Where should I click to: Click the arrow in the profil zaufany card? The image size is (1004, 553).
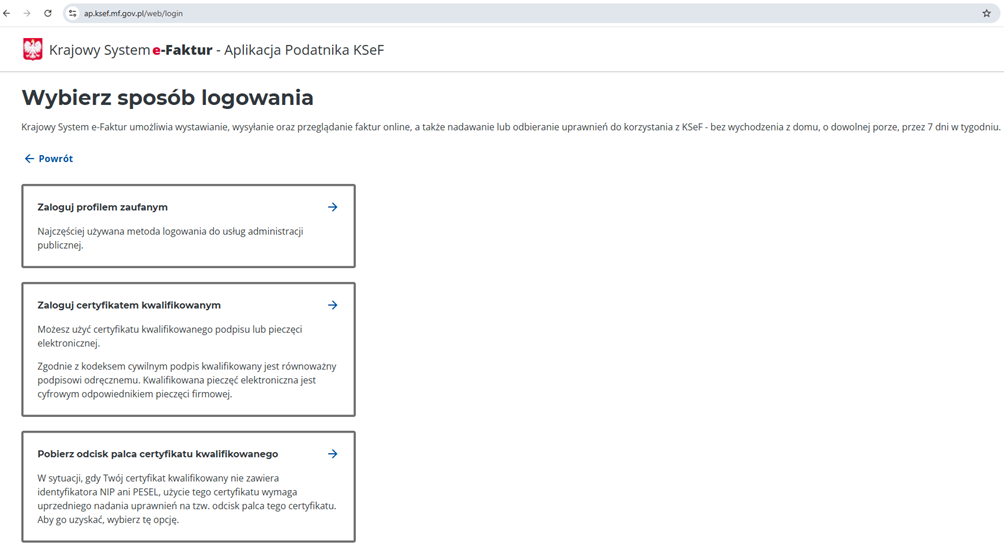pyautogui.click(x=332, y=207)
